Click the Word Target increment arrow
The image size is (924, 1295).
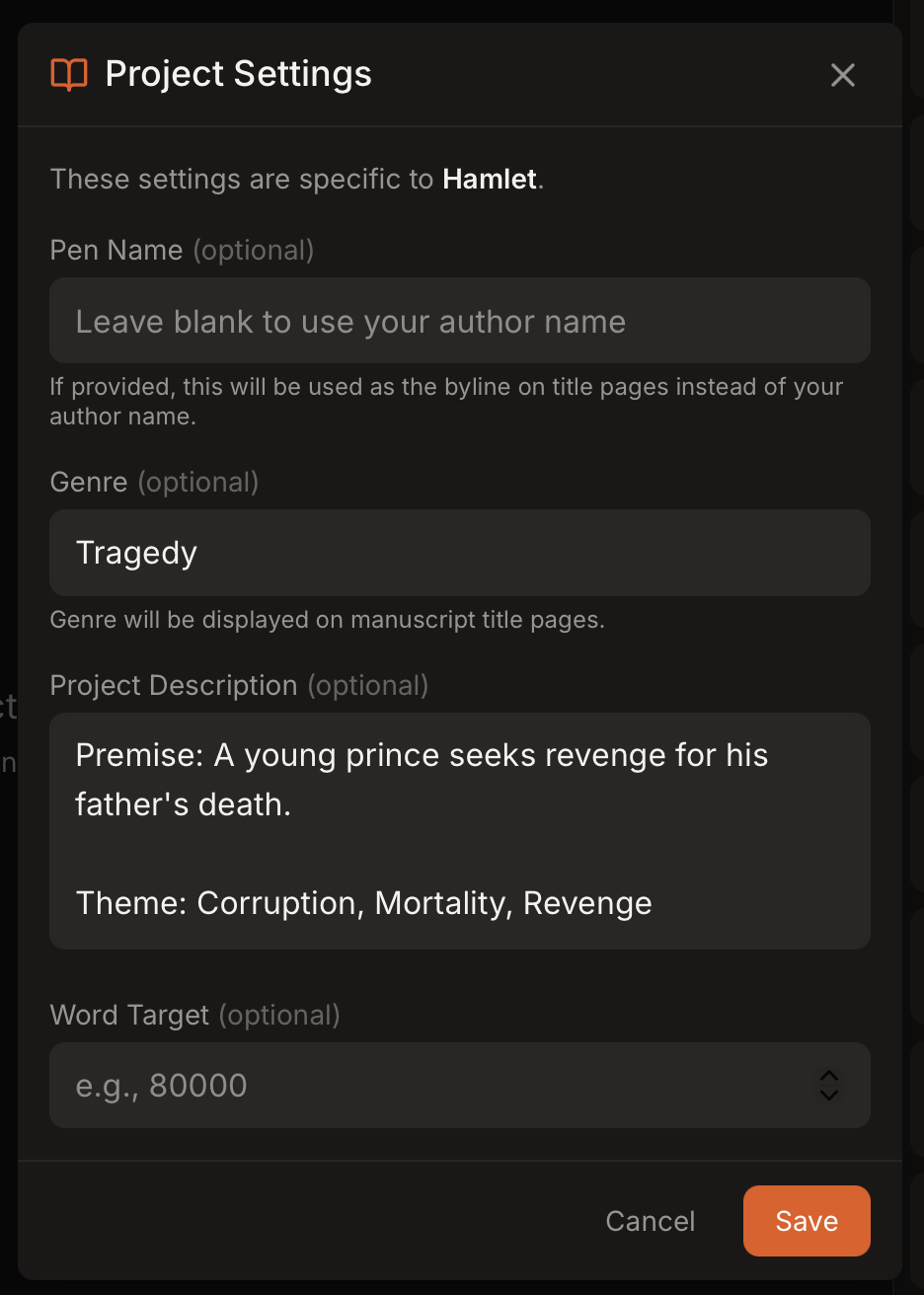pos(829,1076)
